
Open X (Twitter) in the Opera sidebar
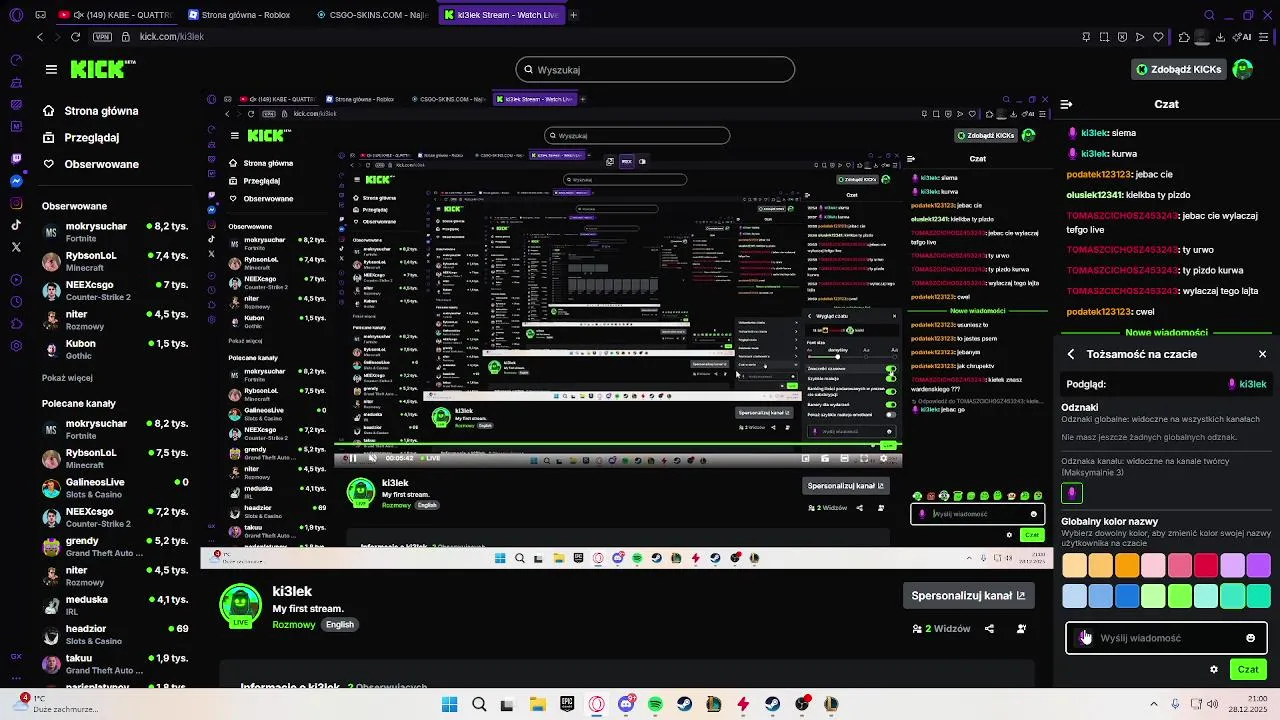pos(16,247)
